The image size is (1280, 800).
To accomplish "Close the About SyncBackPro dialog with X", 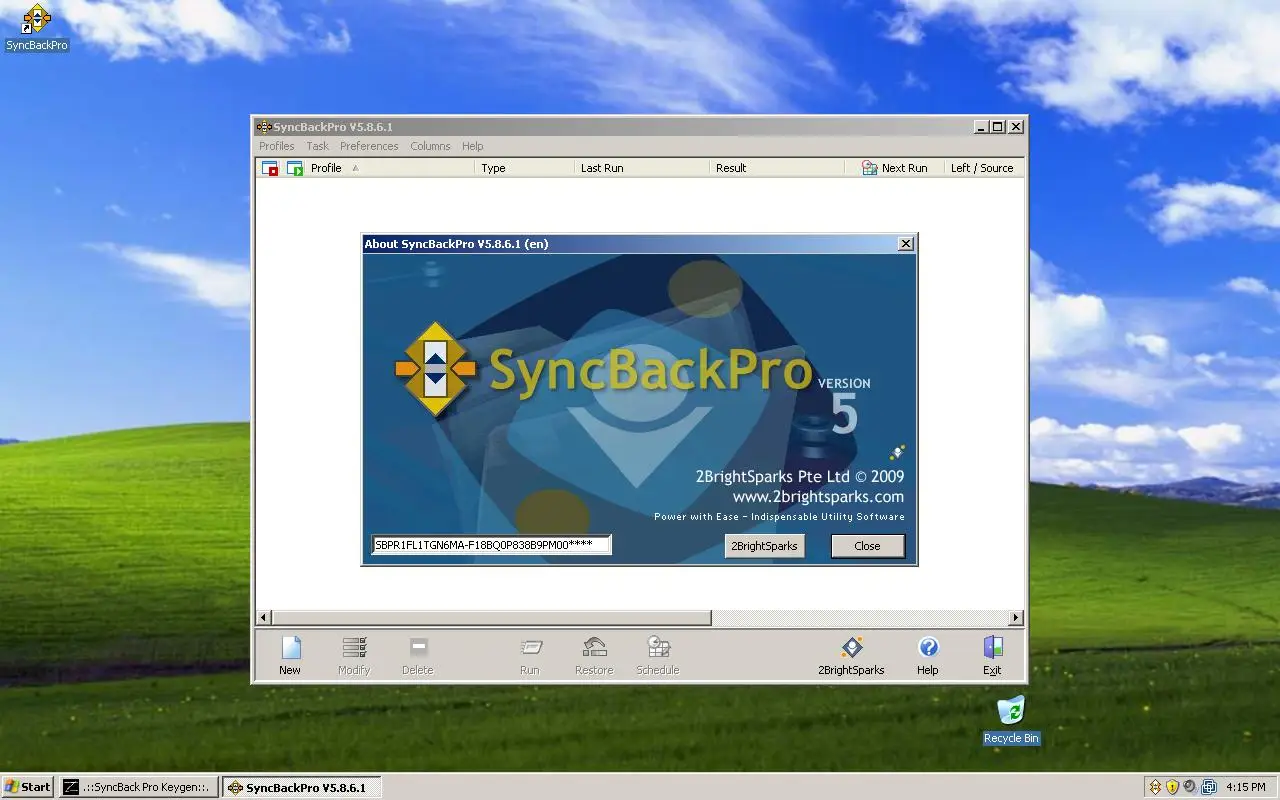I will point(905,244).
